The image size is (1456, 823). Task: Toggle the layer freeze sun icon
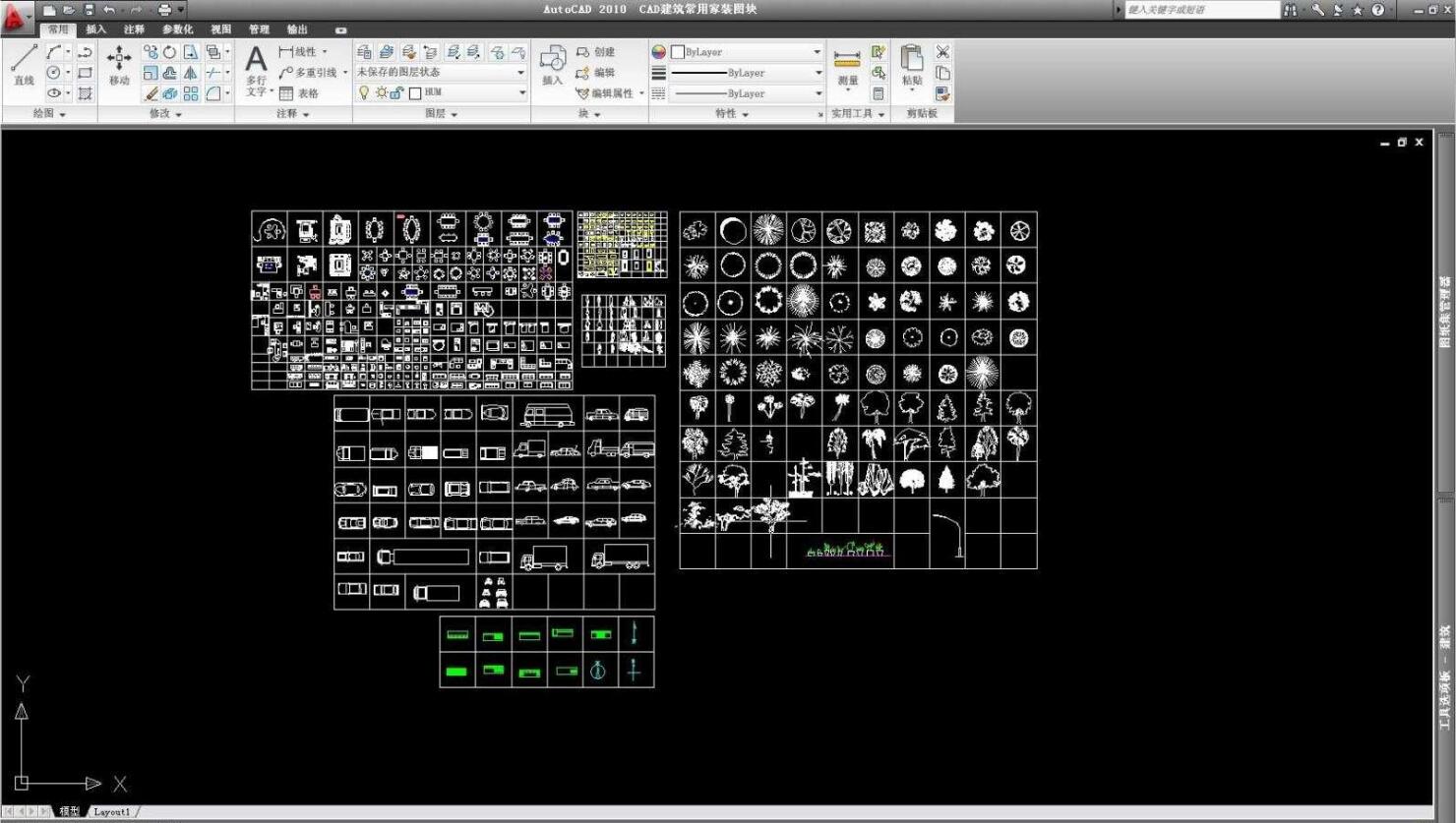pos(381,92)
